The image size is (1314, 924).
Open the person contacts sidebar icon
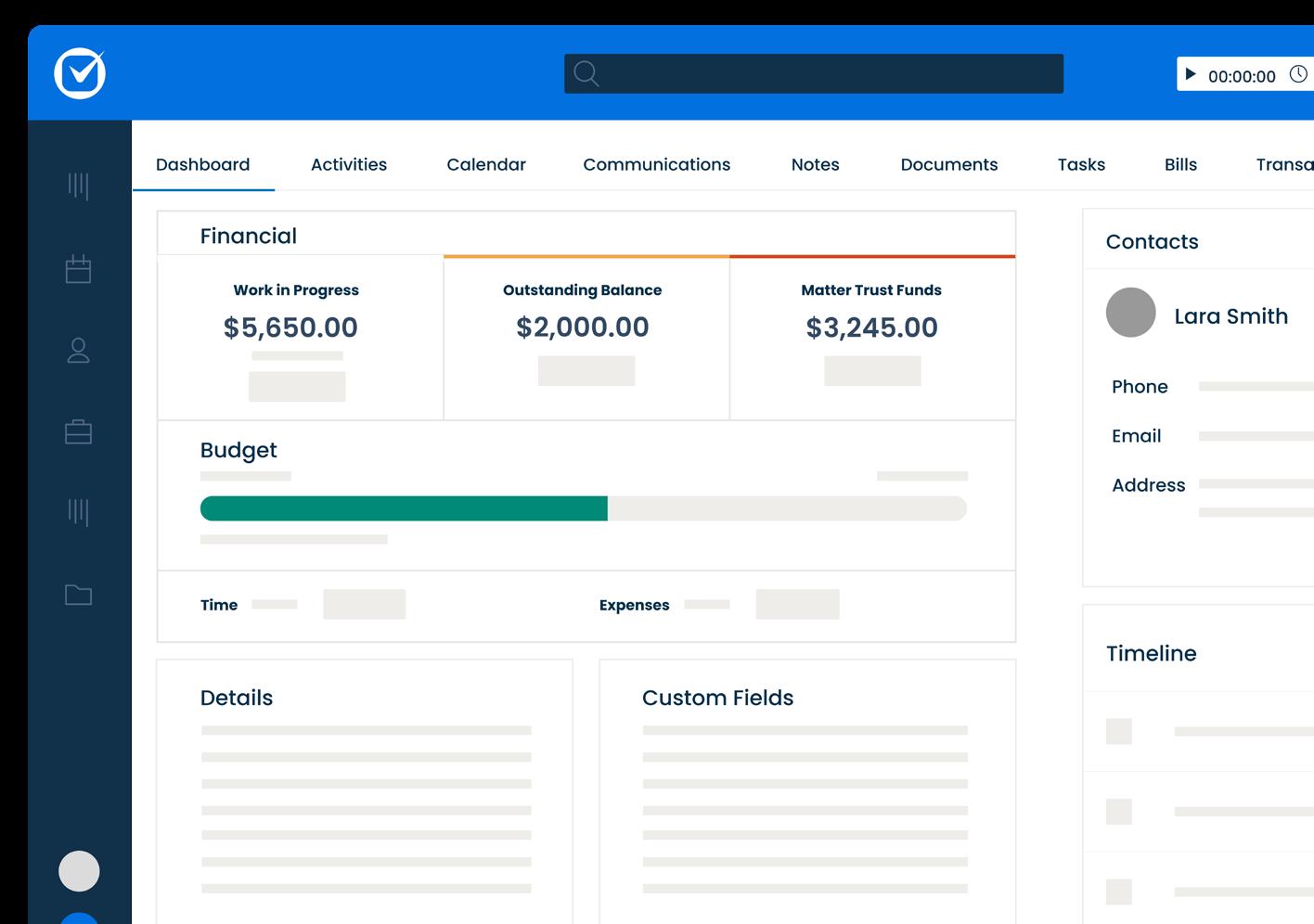(78, 350)
